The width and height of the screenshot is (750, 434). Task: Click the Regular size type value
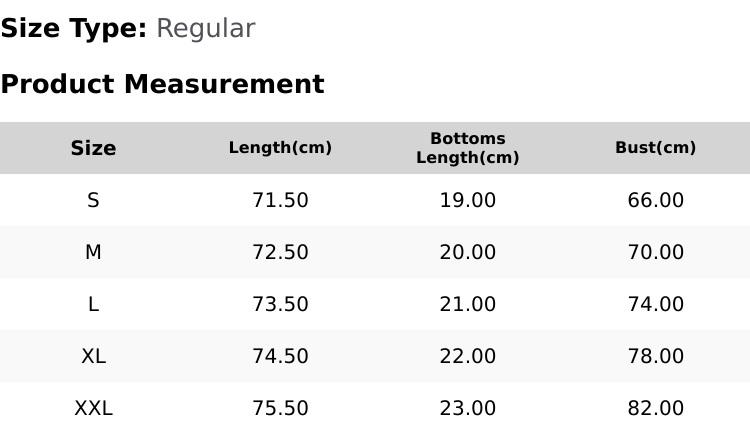(x=206, y=28)
